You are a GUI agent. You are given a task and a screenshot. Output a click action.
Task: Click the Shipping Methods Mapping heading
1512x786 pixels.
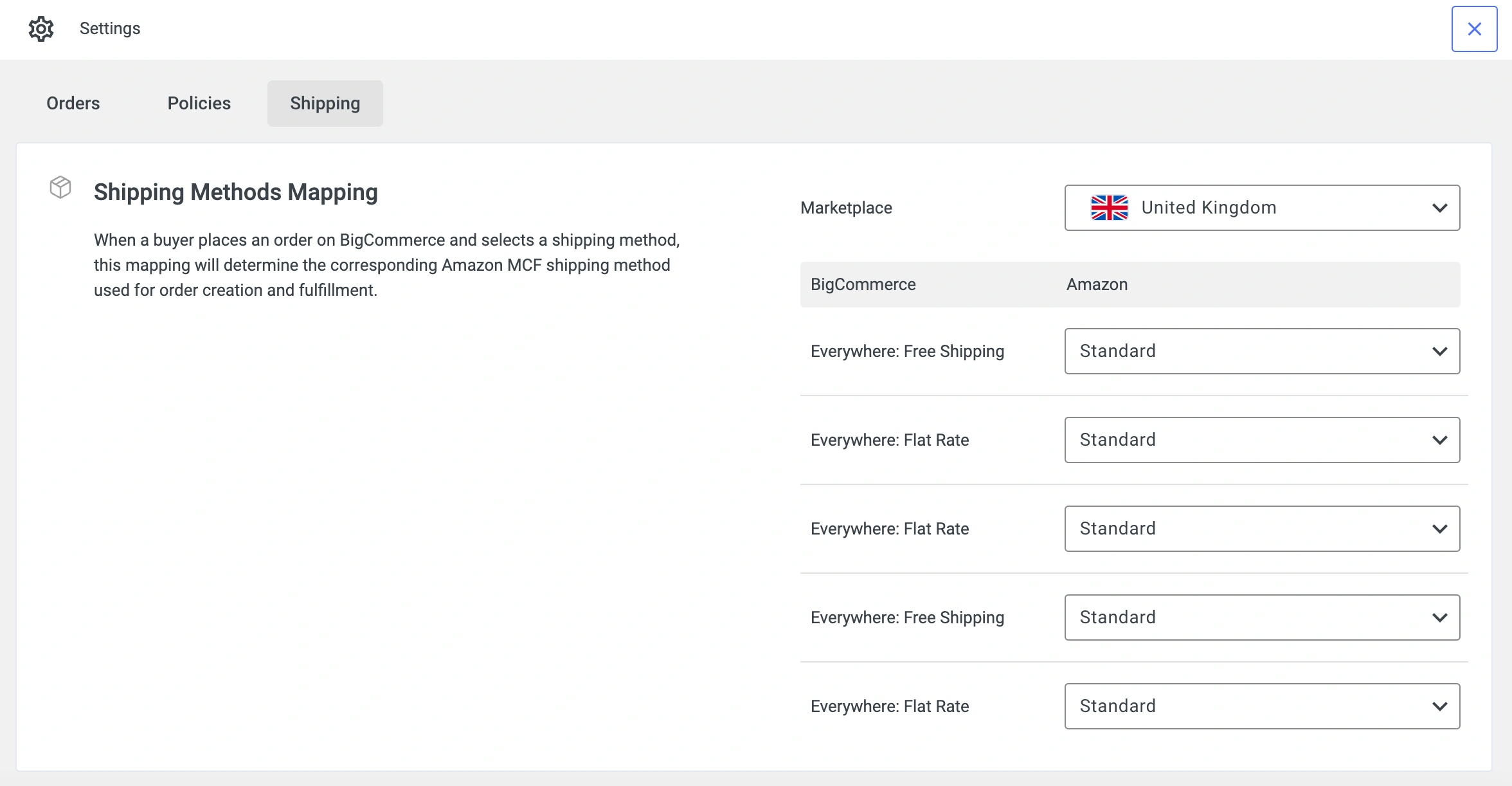[x=235, y=192]
